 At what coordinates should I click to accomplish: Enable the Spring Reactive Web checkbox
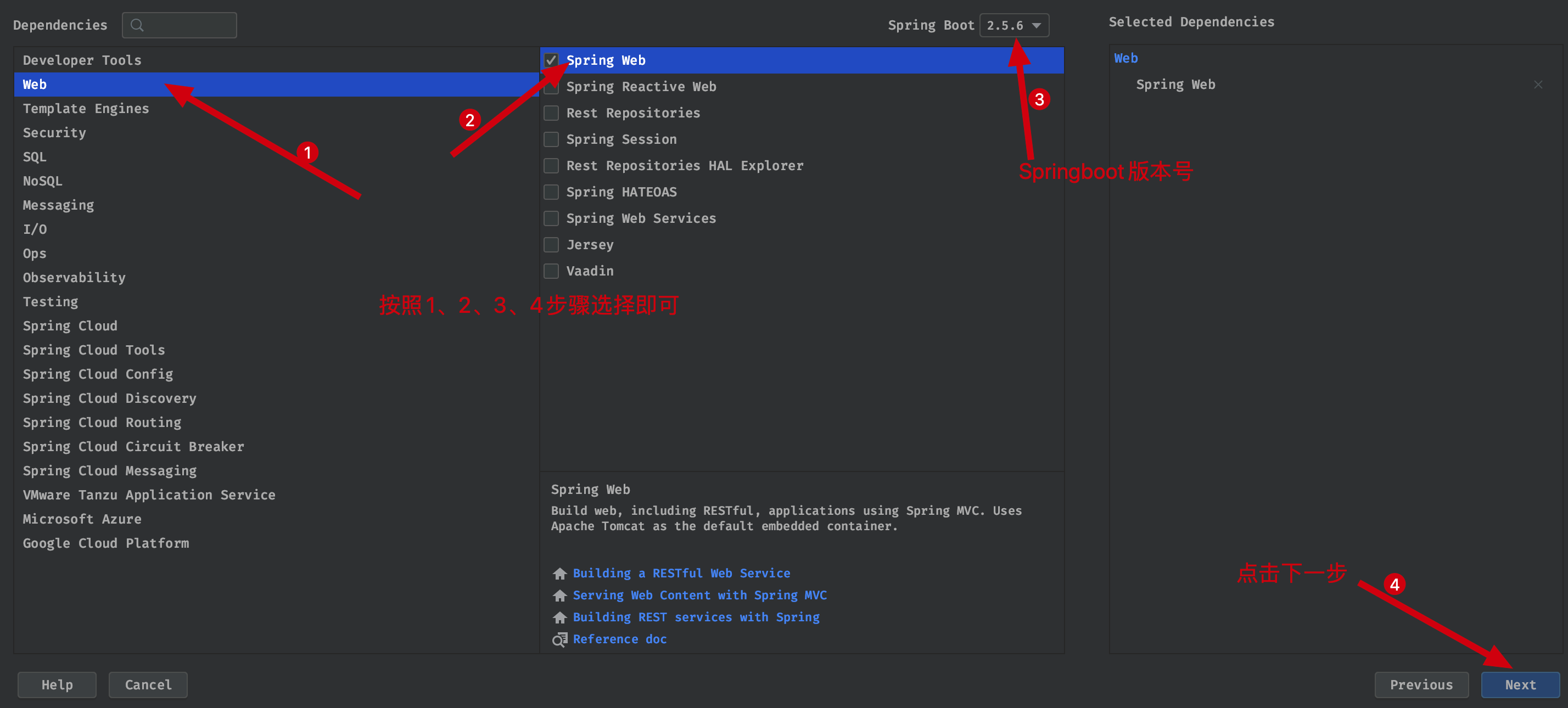click(551, 87)
